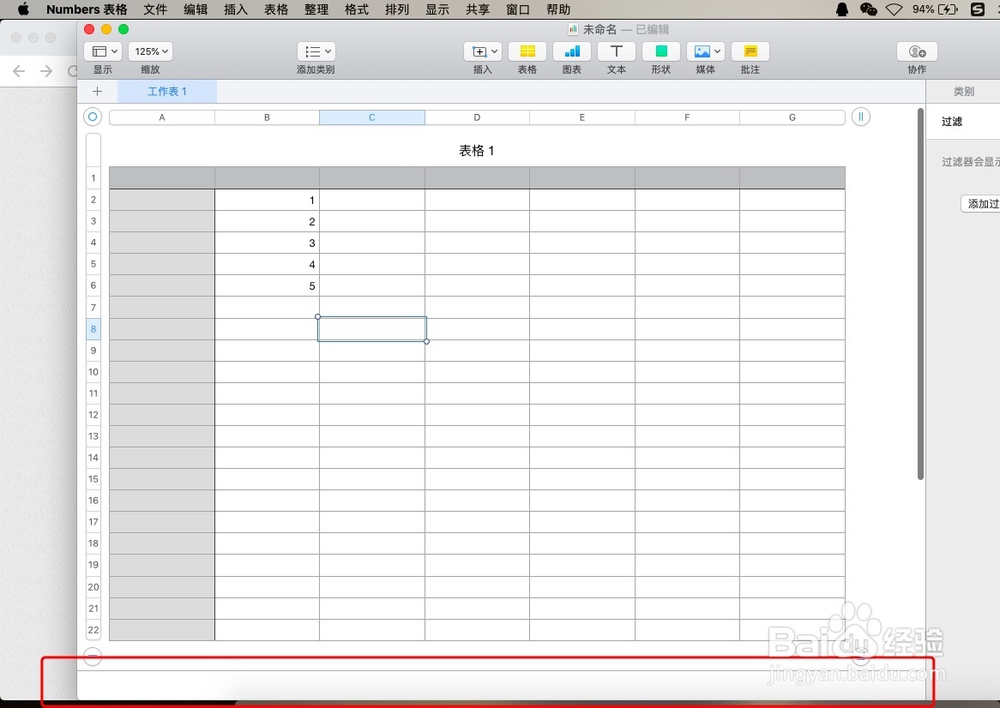Open the Format (格式) menu
Image resolution: width=1000 pixels, height=708 pixels.
pos(357,10)
